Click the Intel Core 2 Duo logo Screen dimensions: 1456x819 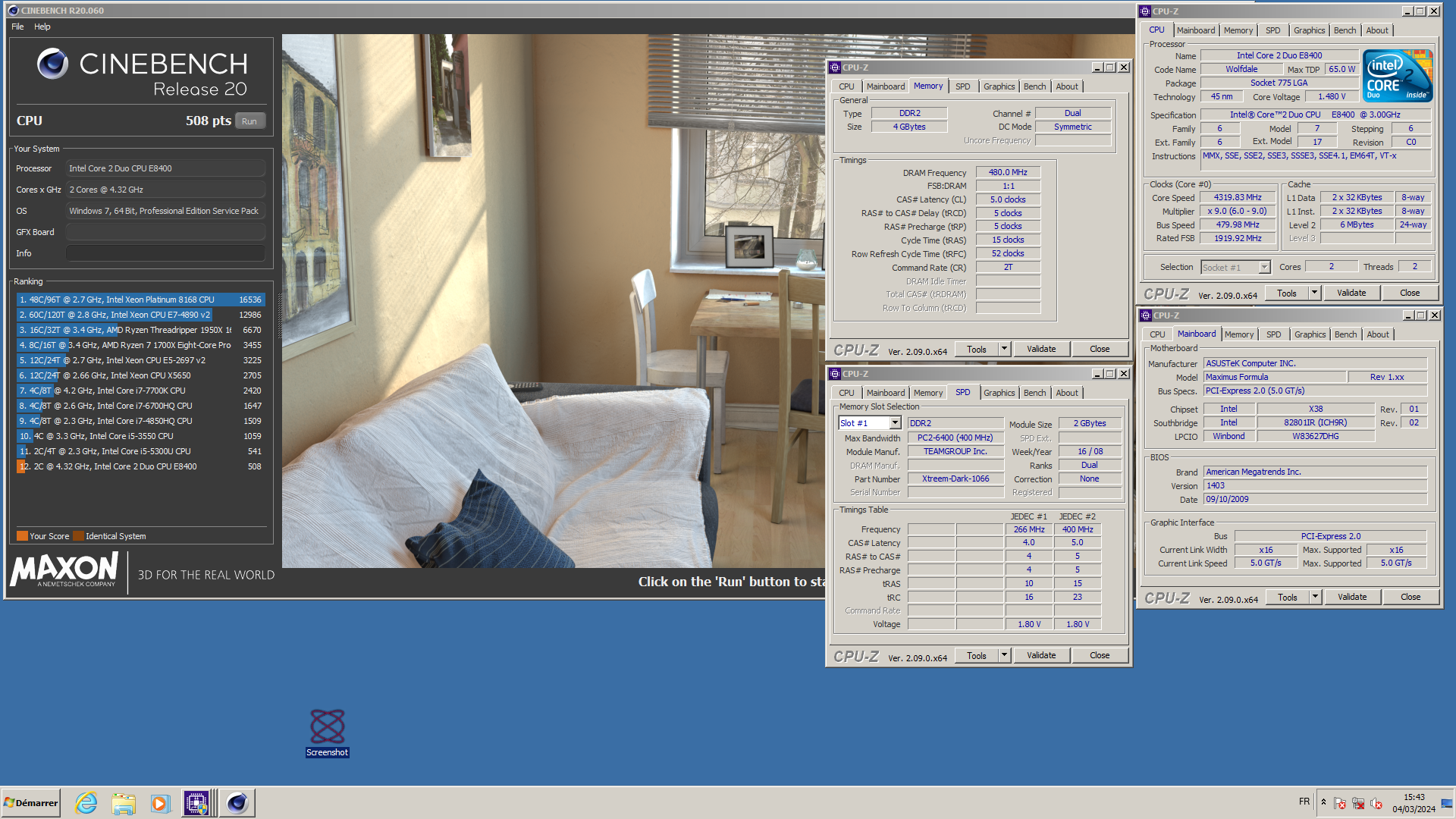coord(1398,75)
